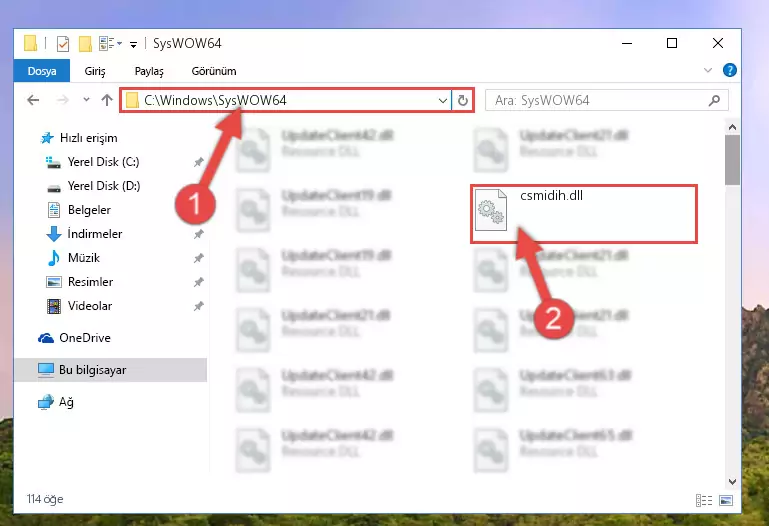Open the Görünüm ribbon tab
The height and width of the screenshot is (526, 769).
214,71
